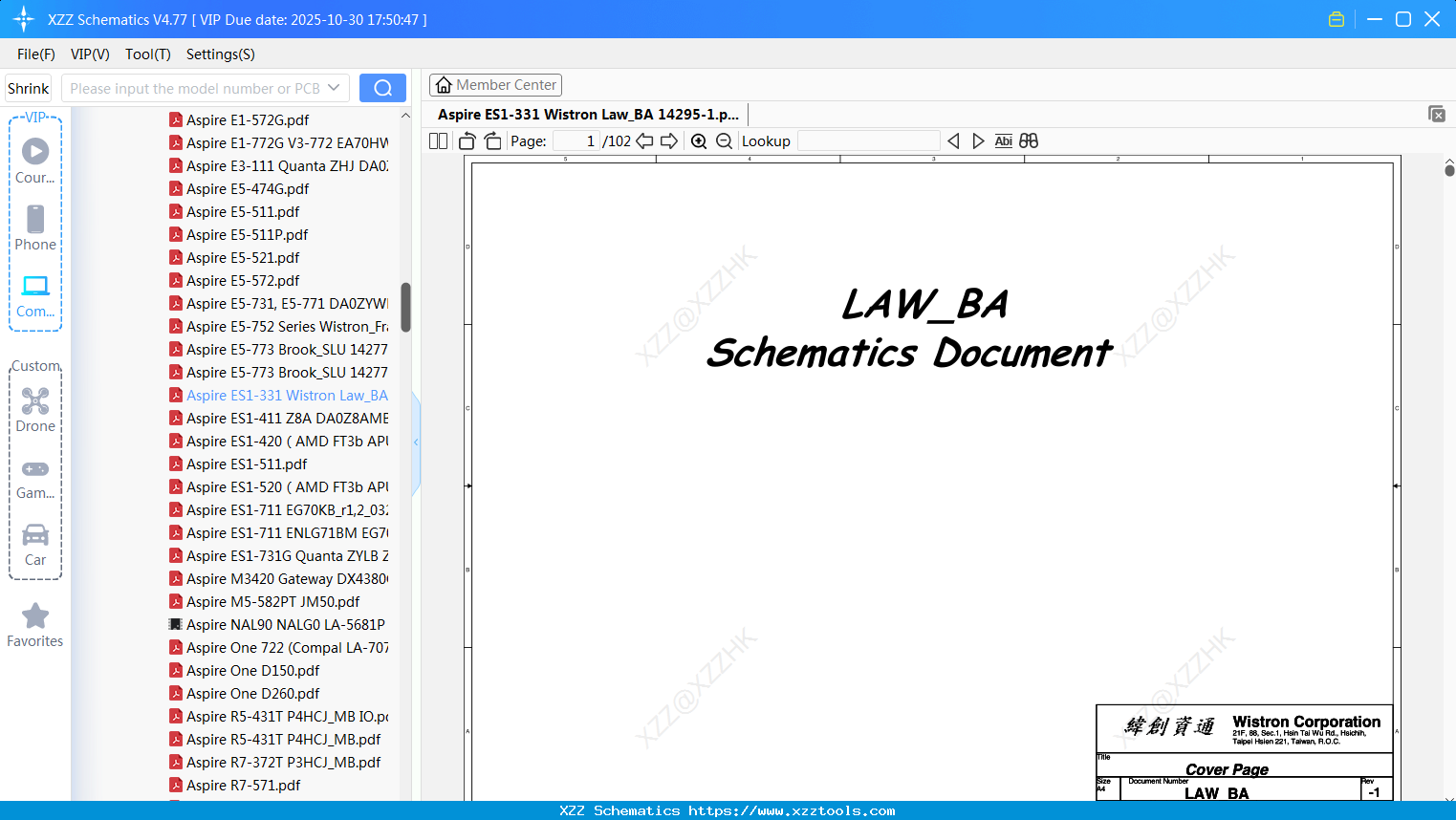Click the tab panel icon at far right
The image size is (1456, 820).
coord(1437,114)
